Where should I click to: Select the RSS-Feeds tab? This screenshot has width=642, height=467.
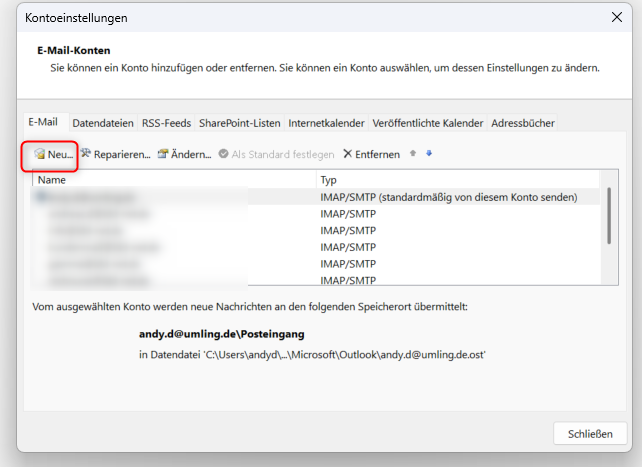[x=166, y=123]
